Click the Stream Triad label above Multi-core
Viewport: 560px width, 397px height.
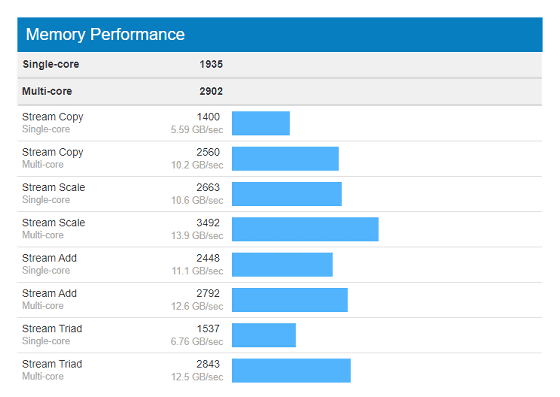(52, 364)
